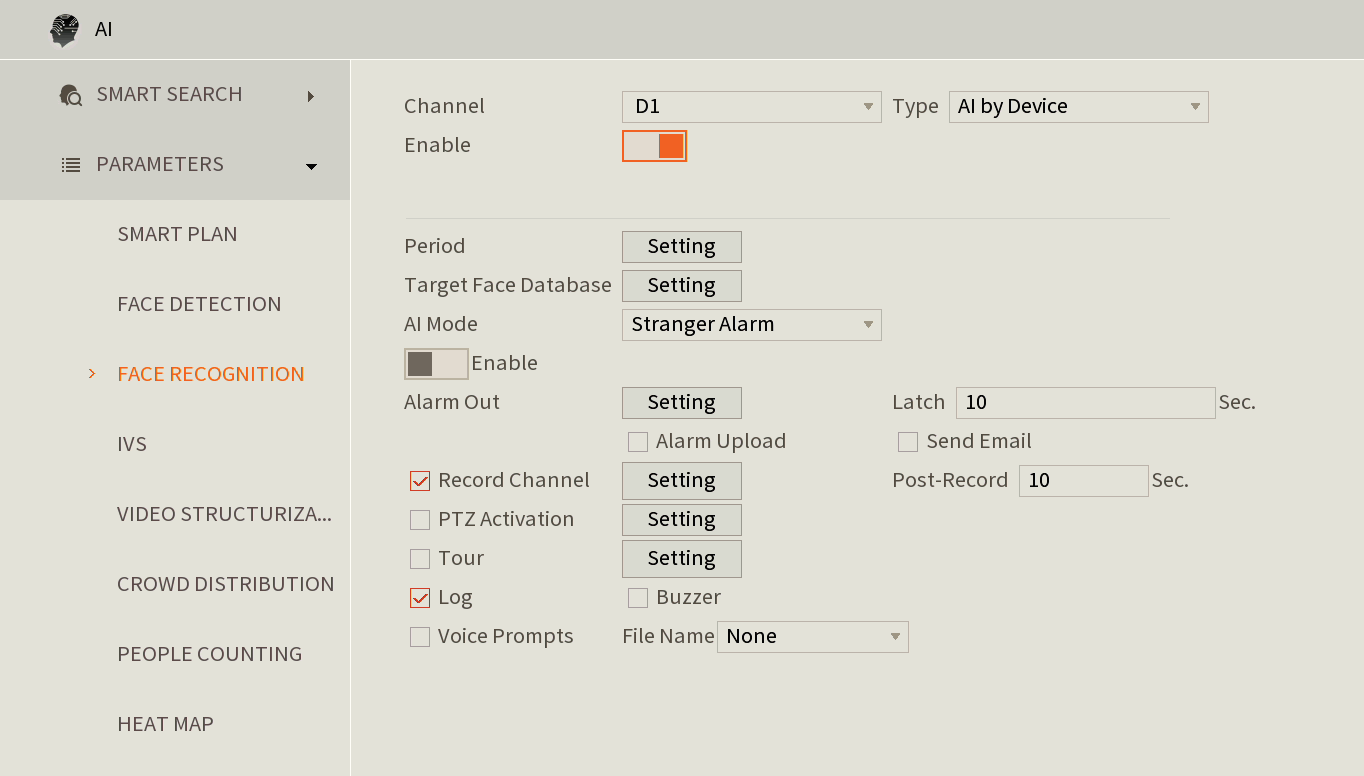Click the AI head icon in the title bar
The image size is (1364, 776).
(x=64, y=29)
